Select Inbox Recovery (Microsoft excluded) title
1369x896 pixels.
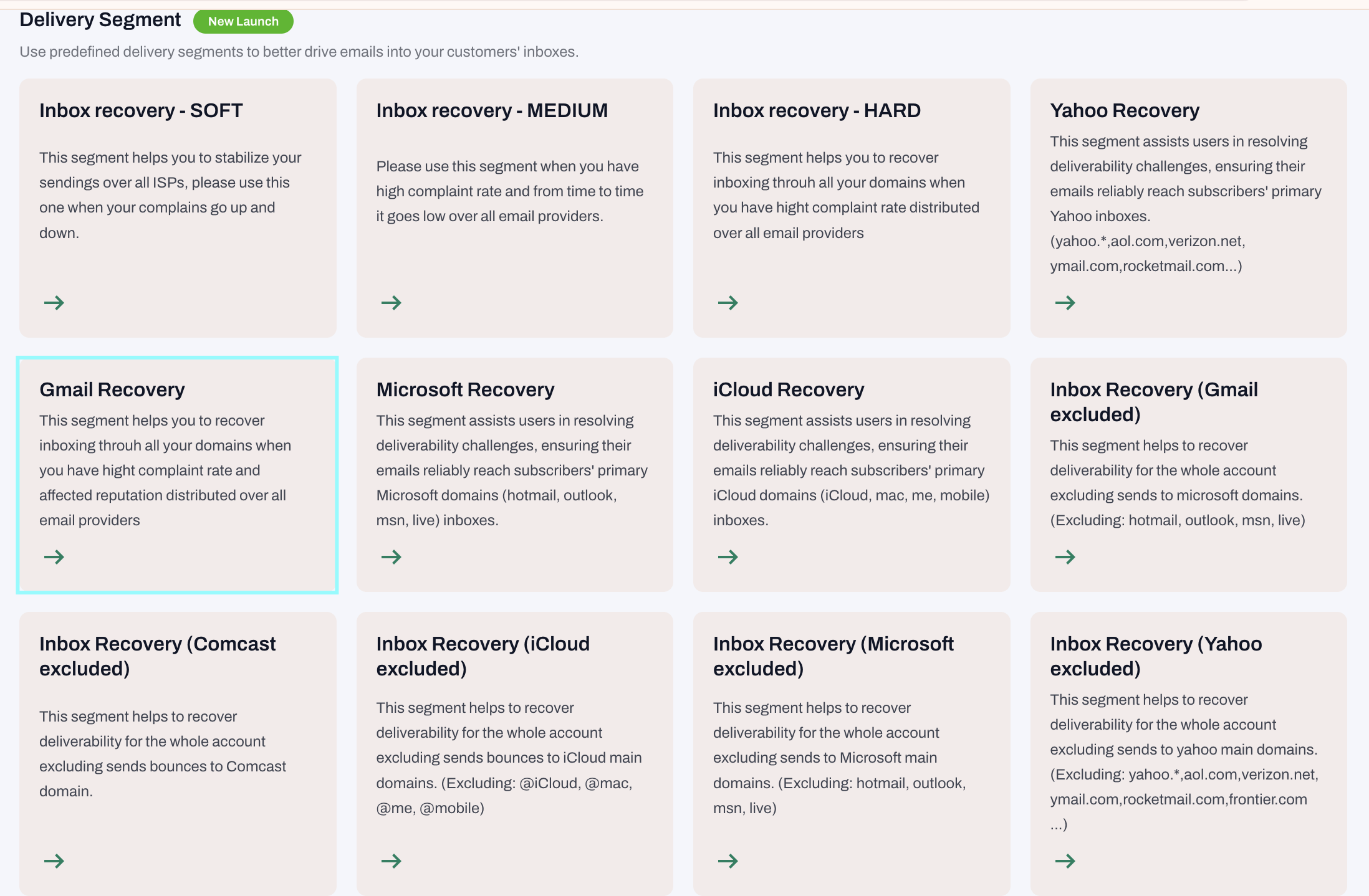tap(833, 656)
